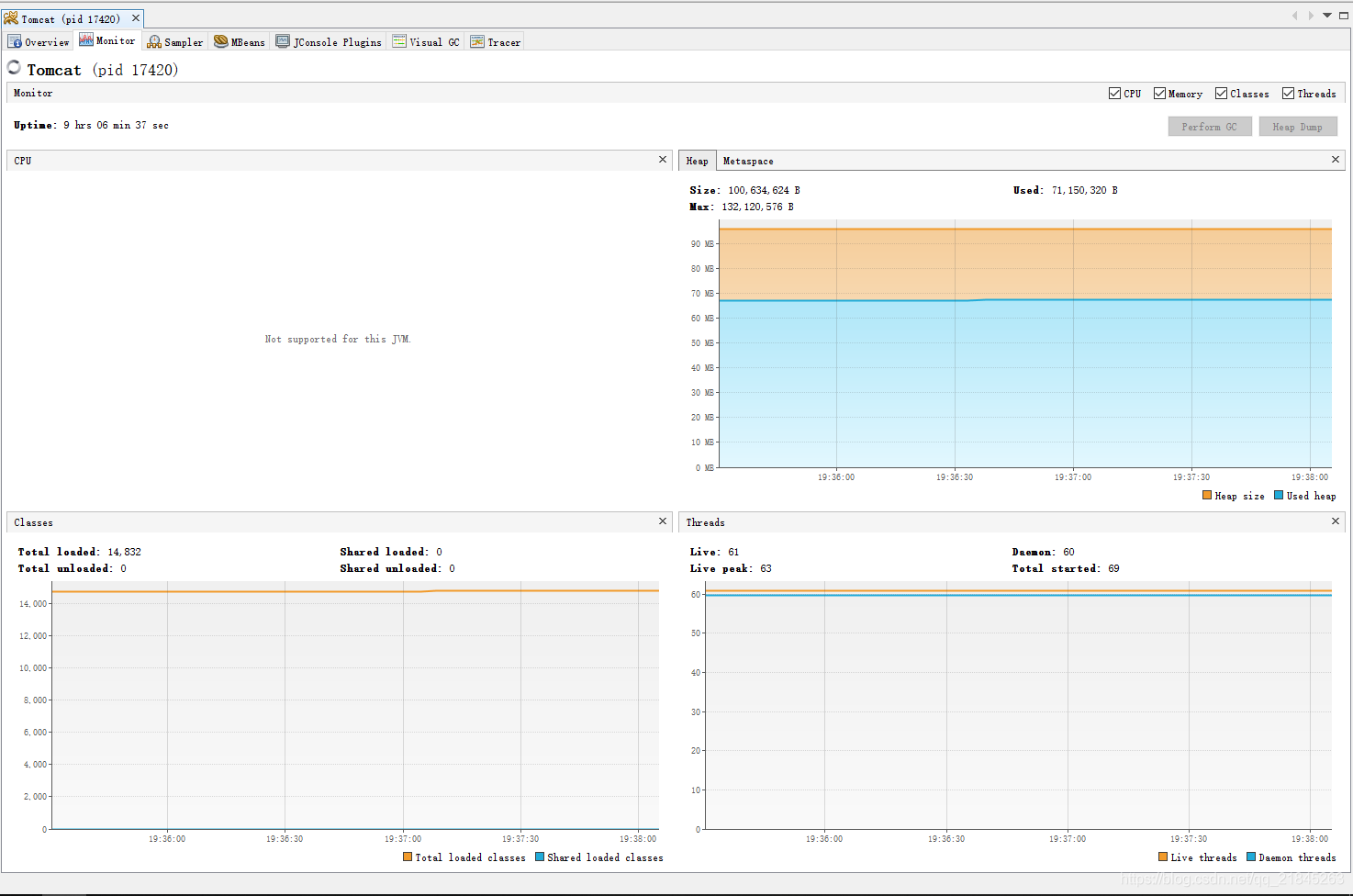
Task: Uncheck the CPU checkbox
Action: point(1114,94)
